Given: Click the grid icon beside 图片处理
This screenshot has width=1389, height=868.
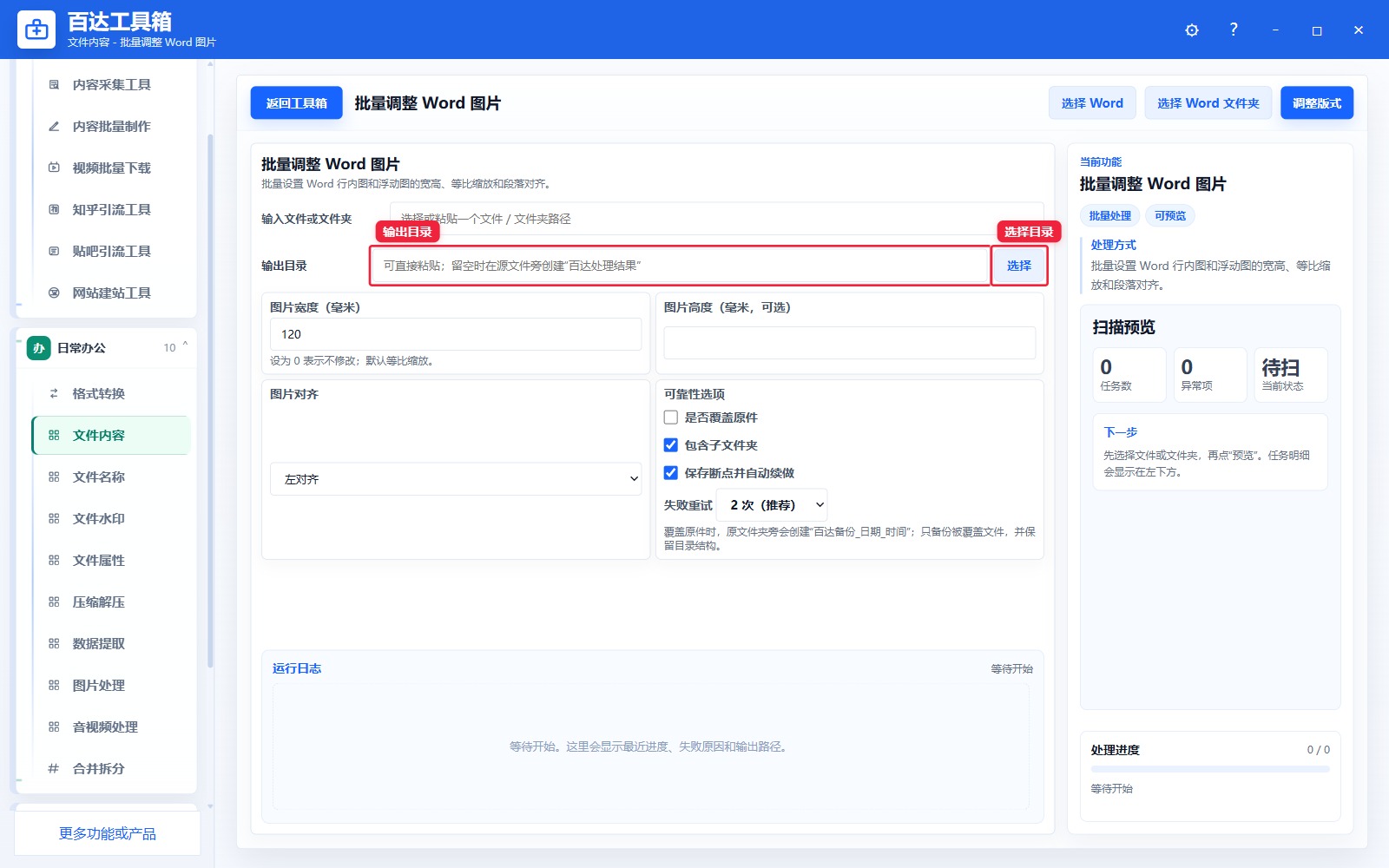Looking at the screenshot, I should pos(54,685).
